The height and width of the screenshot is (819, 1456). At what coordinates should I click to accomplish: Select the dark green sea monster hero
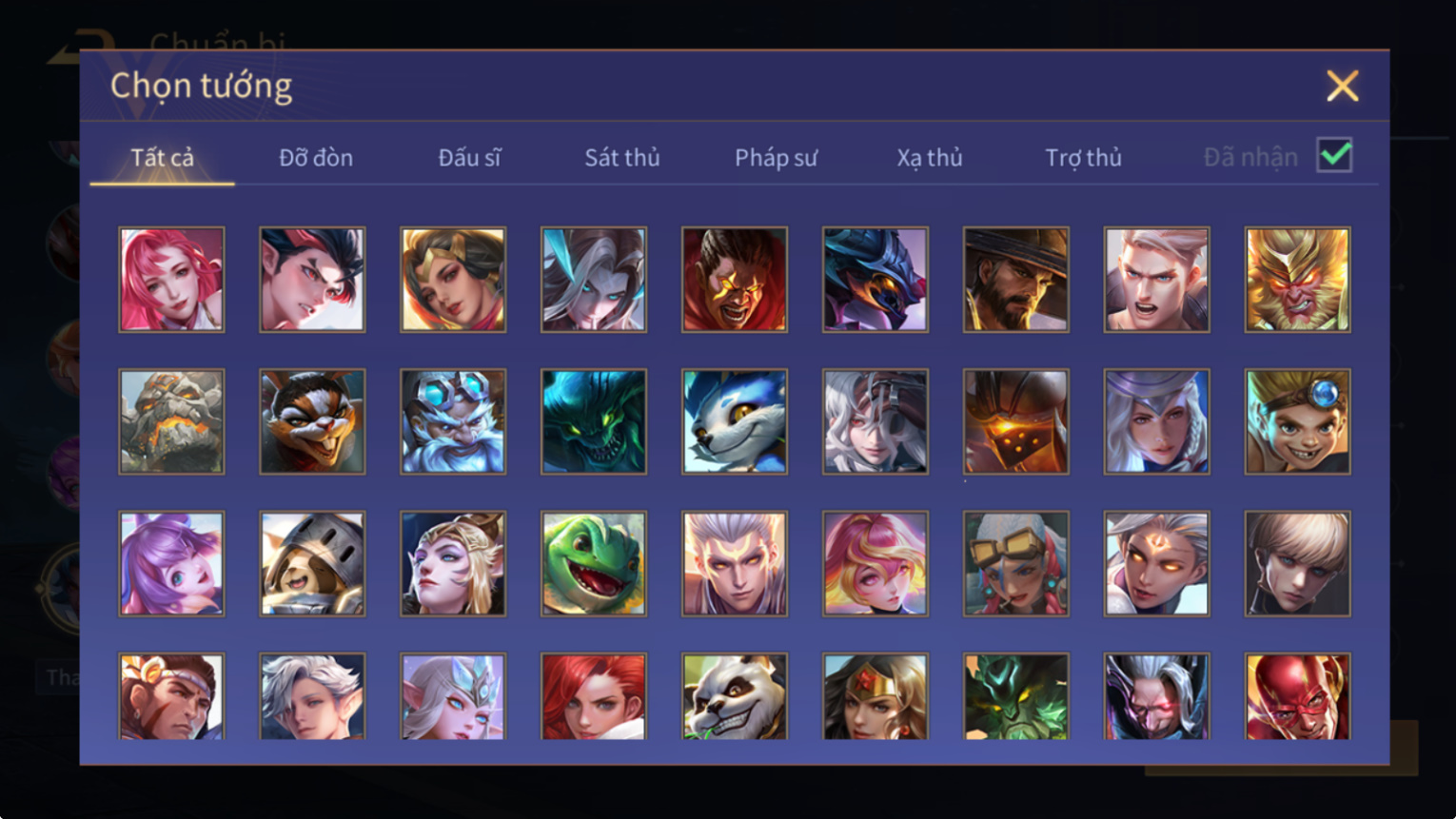point(594,421)
